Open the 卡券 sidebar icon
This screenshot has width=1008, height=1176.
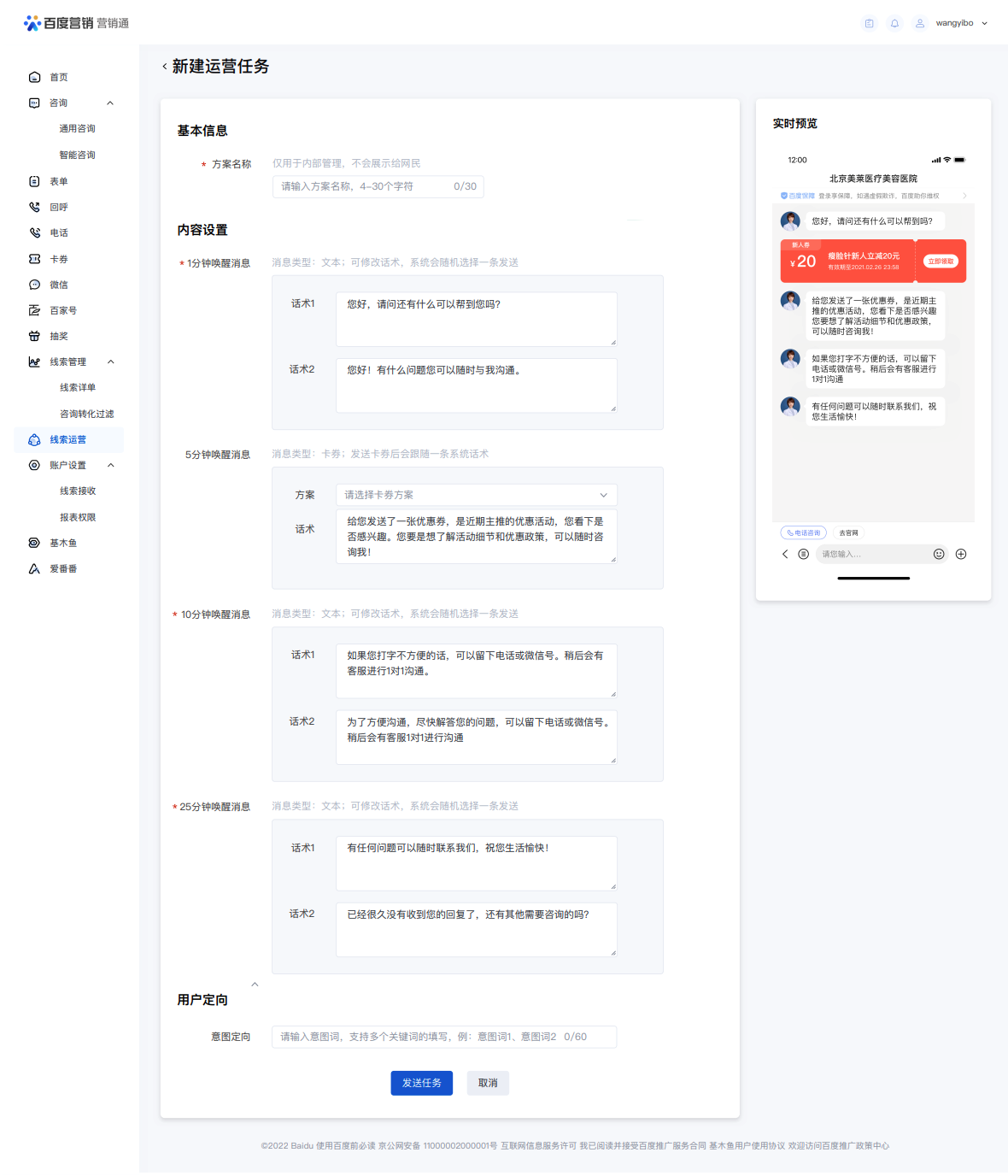tap(34, 259)
